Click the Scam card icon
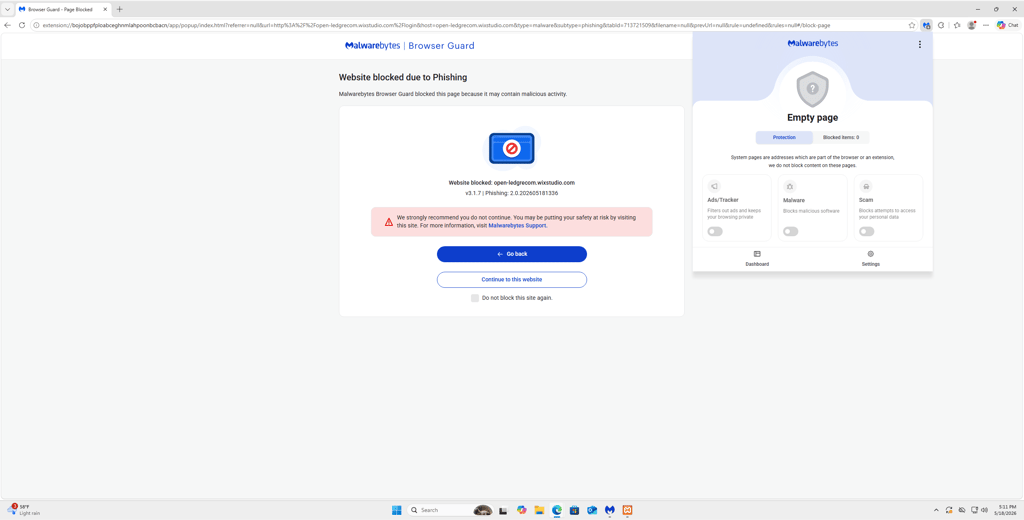 coord(865,186)
